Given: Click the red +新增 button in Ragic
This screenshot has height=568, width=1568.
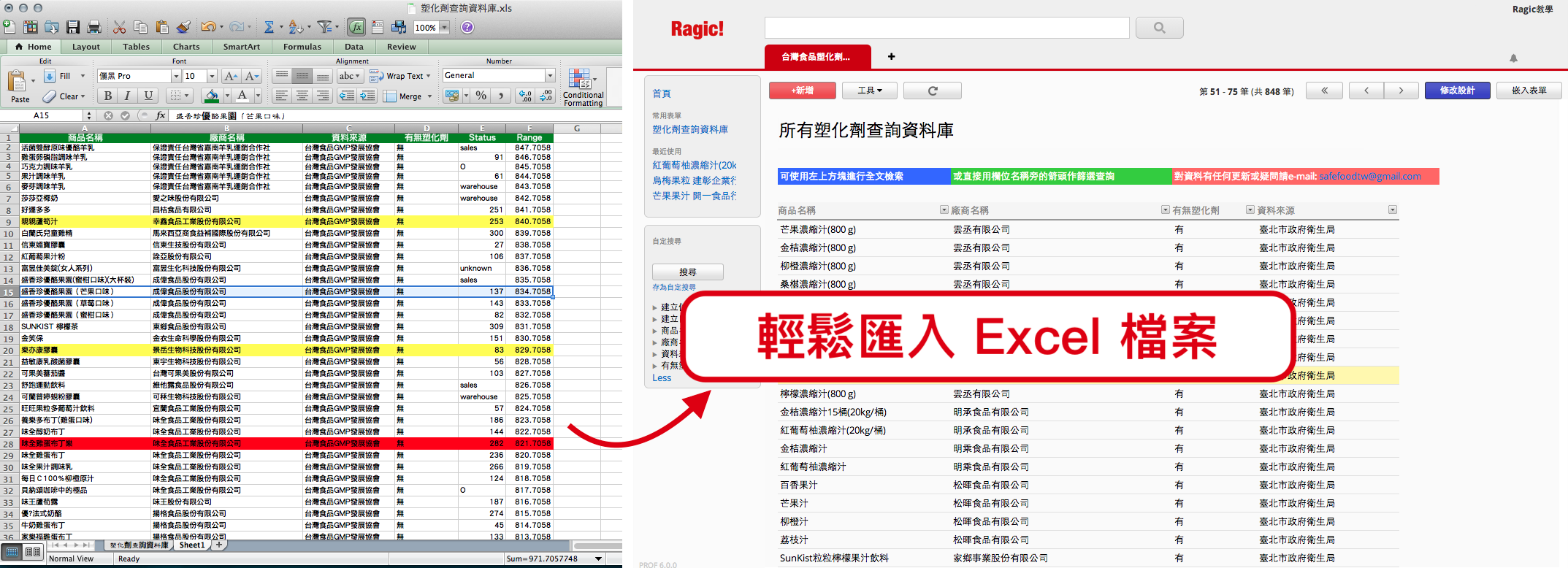Looking at the screenshot, I should coord(803,91).
